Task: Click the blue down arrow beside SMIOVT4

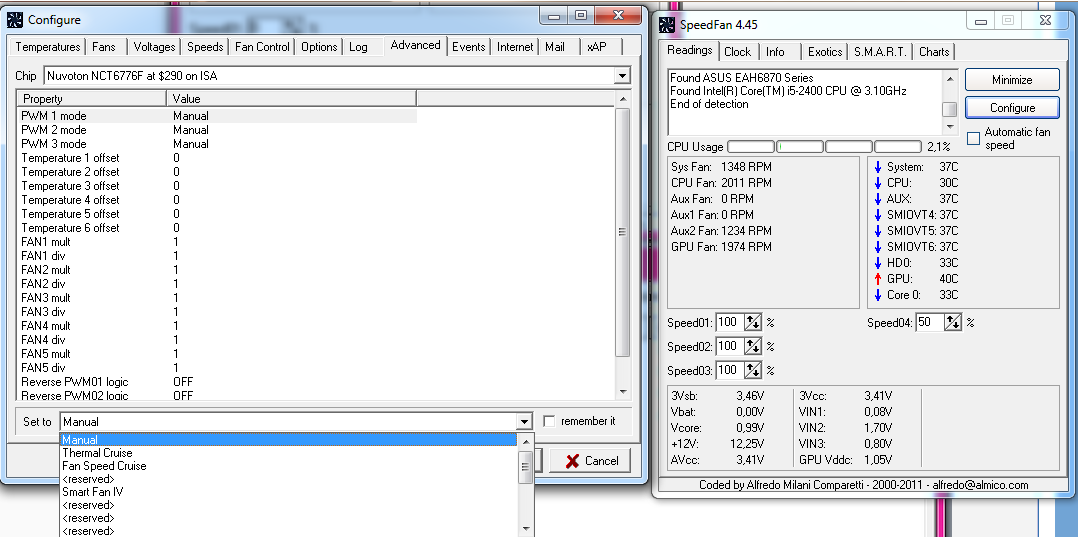Action: point(877,215)
